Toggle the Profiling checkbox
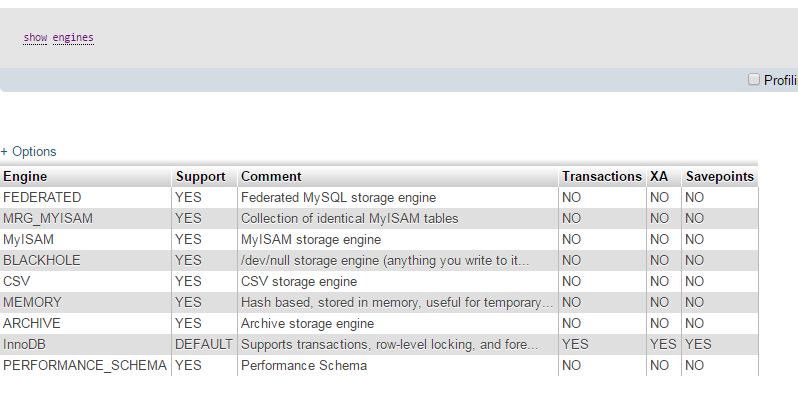The height and width of the screenshot is (396, 798). pyautogui.click(x=753, y=79)
